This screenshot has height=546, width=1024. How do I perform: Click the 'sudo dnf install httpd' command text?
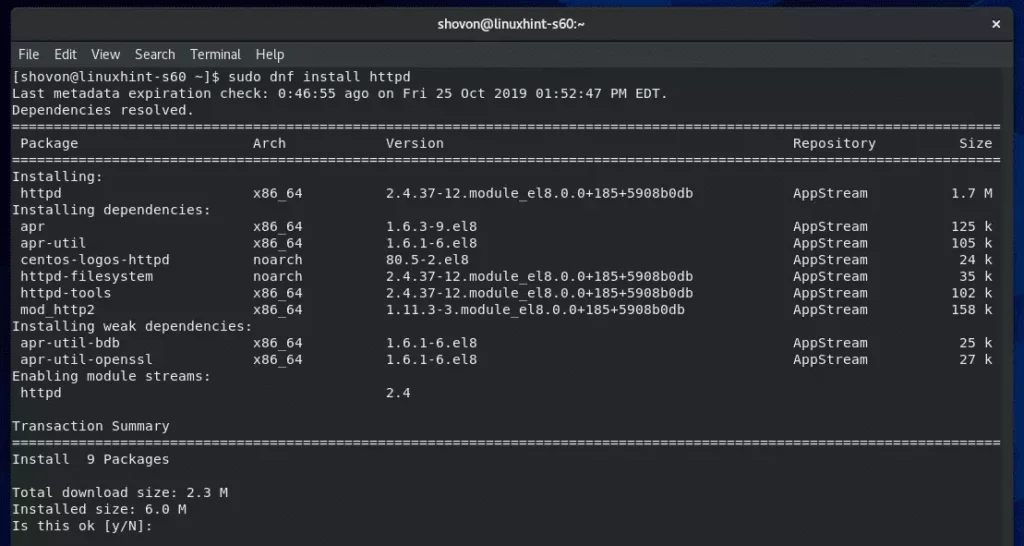click(x=319, y=76)
